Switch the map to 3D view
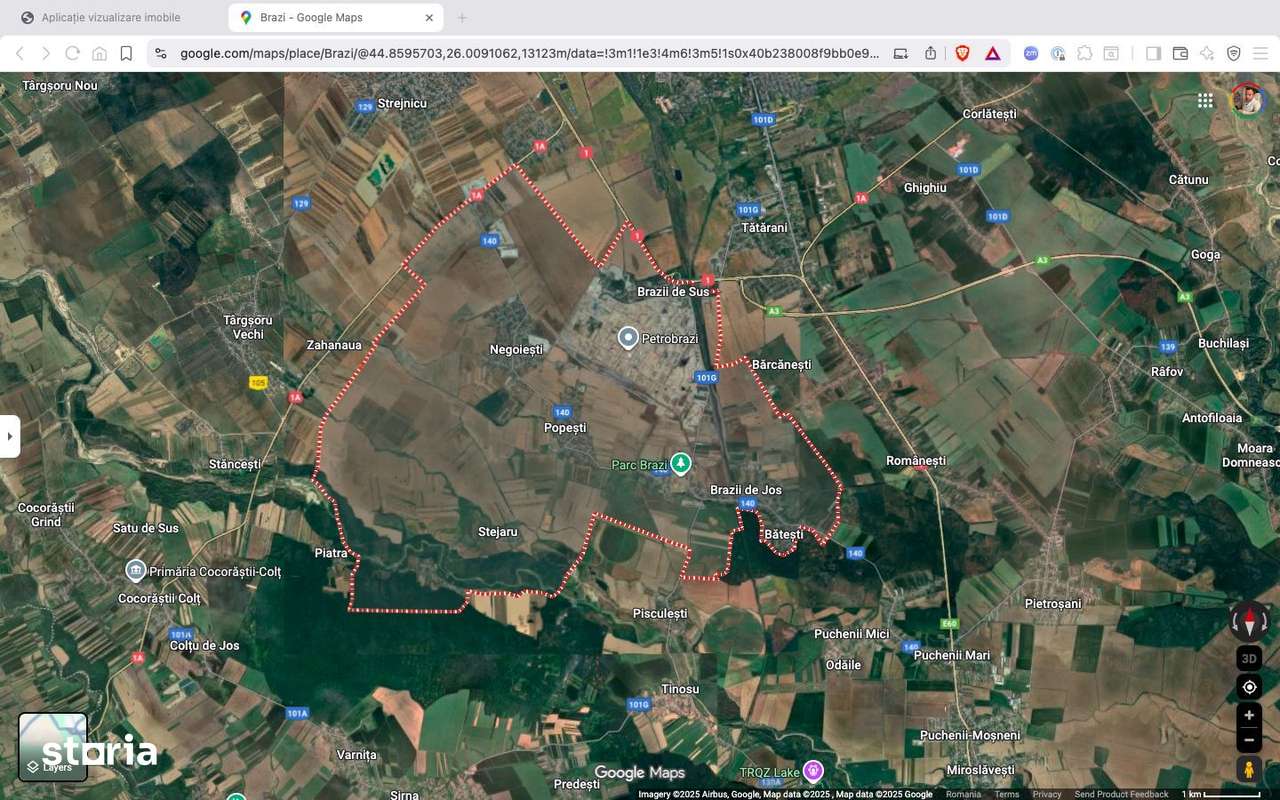Viewport: 1280px width, 800px height. click(1248, 658)
